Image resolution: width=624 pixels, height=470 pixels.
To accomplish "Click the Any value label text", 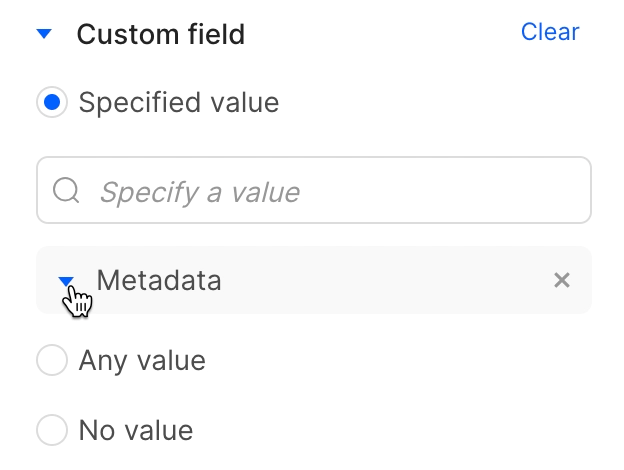I will (x=142, y=360).
